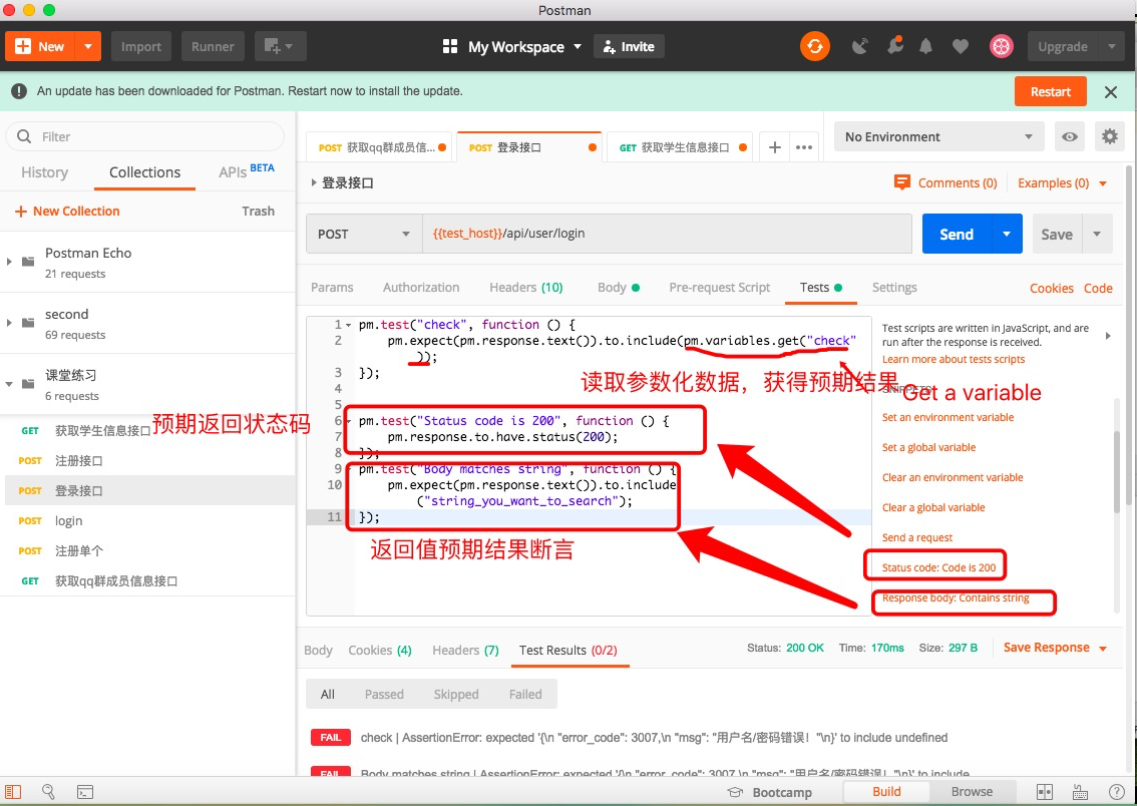This screenshot has height=806, width=1137.
Task: Open Find and Replace magnifier icon
Action: 48,792
